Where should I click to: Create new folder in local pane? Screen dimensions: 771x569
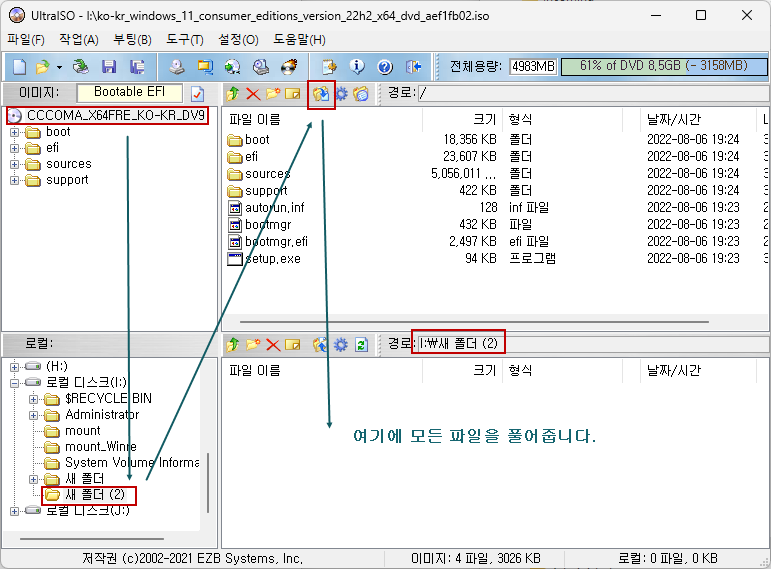pyautogui.click(x=253, y=345)
